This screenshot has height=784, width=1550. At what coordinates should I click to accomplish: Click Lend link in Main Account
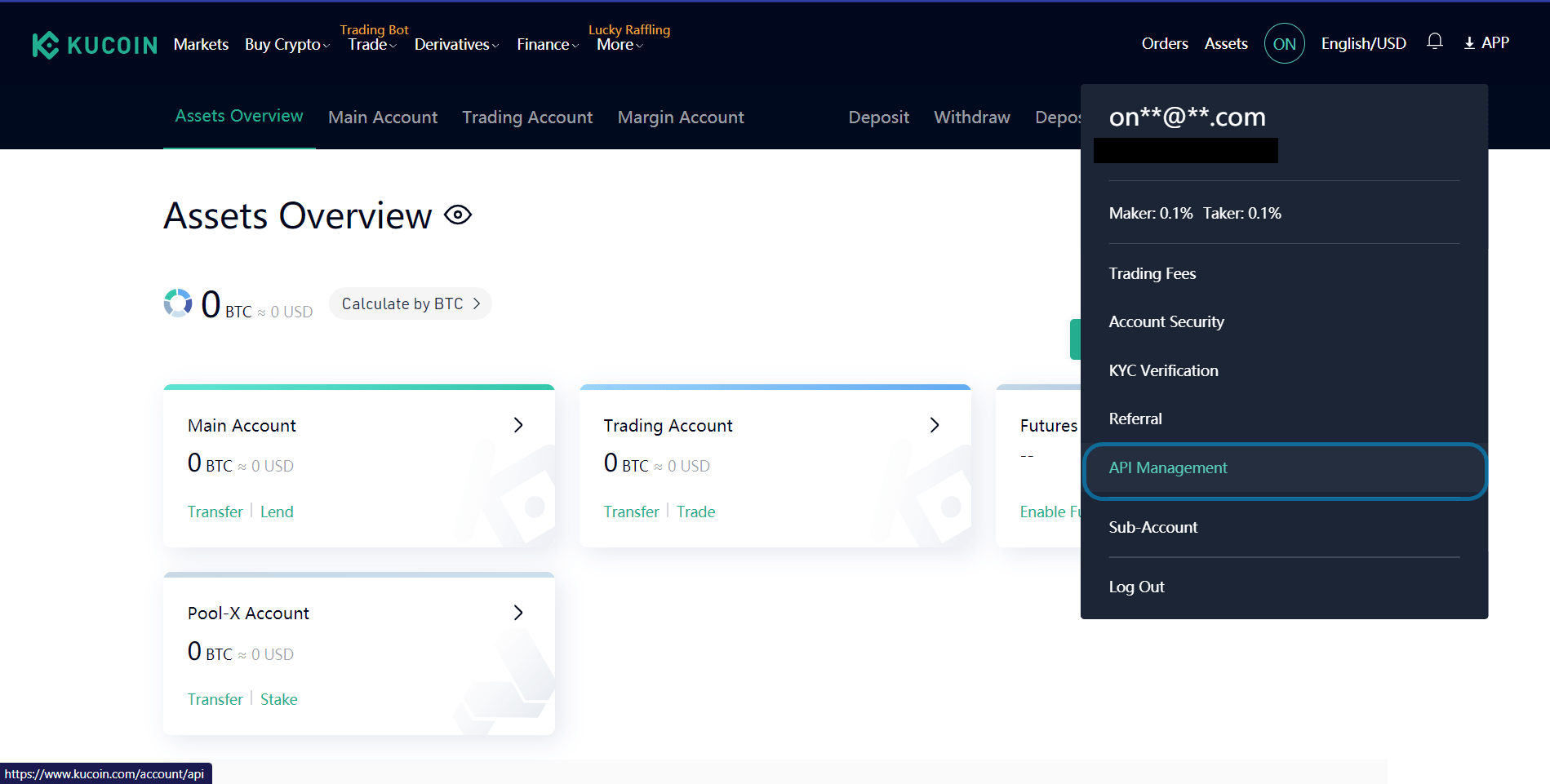pos(277,512)
